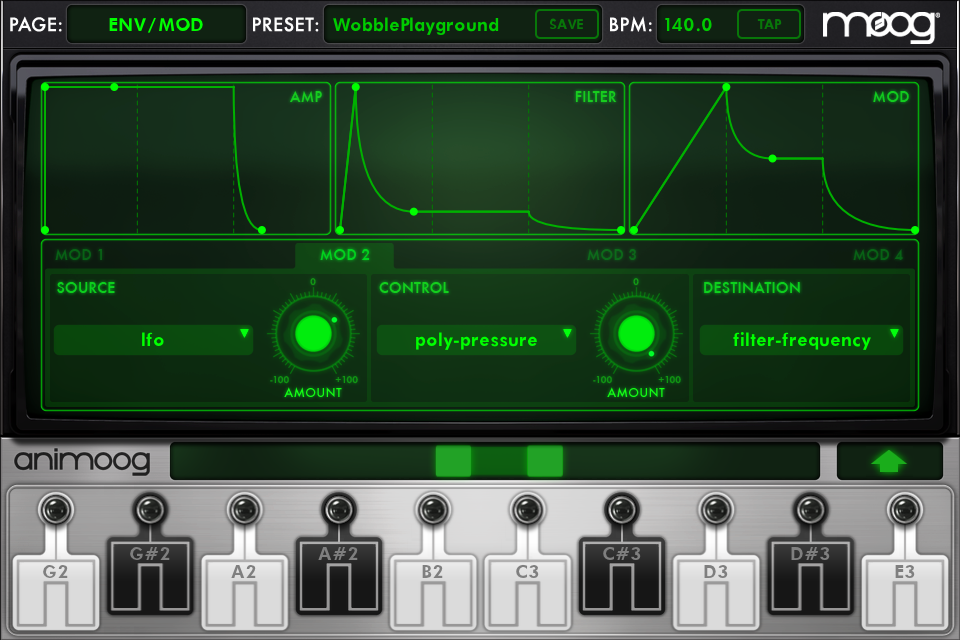The image size is (960, 640).
Task: Click the SAVE preset button
Action: pyautogui.click(x=566, y=24)
